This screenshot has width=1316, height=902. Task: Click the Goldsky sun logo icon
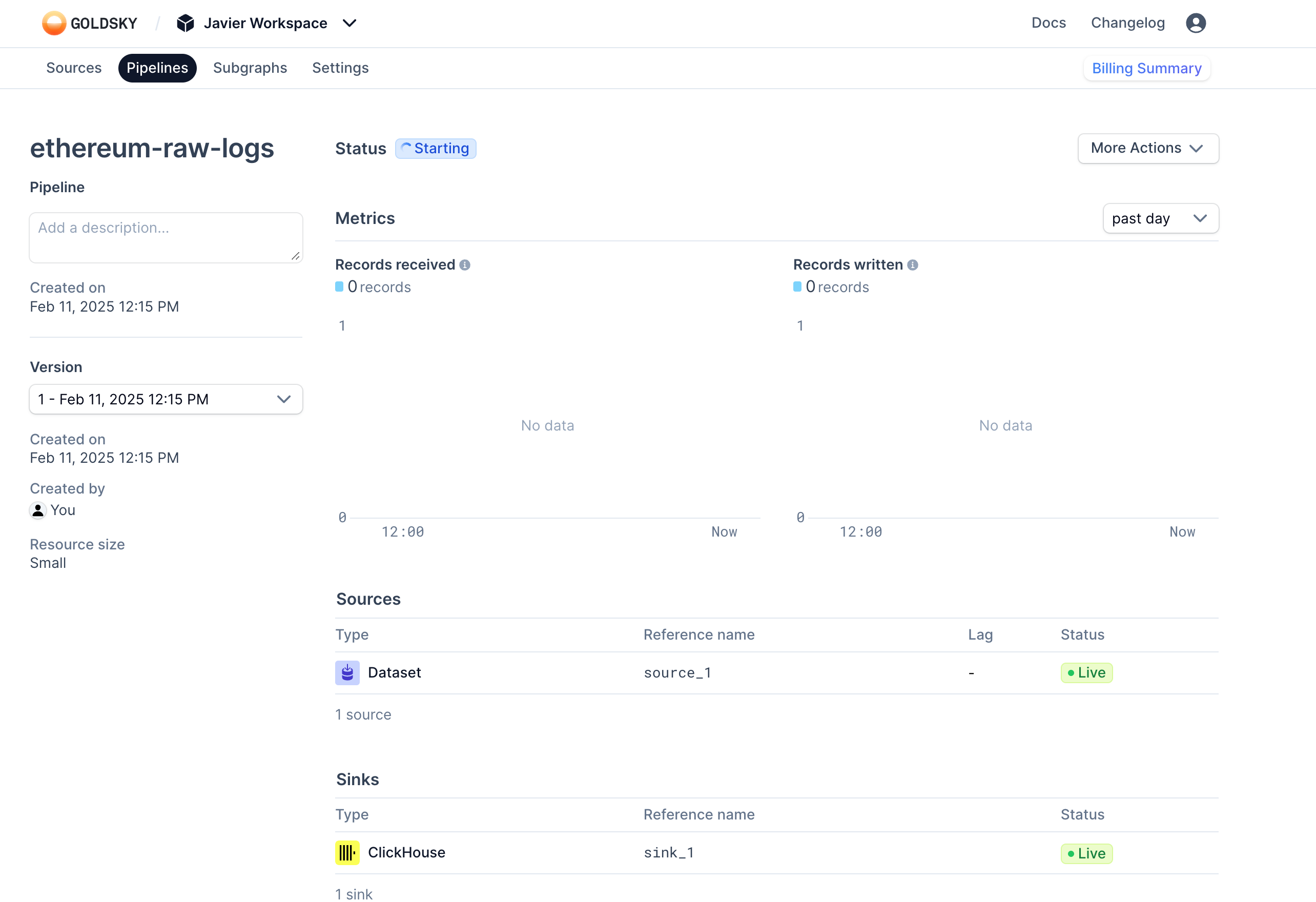[54, 23]
